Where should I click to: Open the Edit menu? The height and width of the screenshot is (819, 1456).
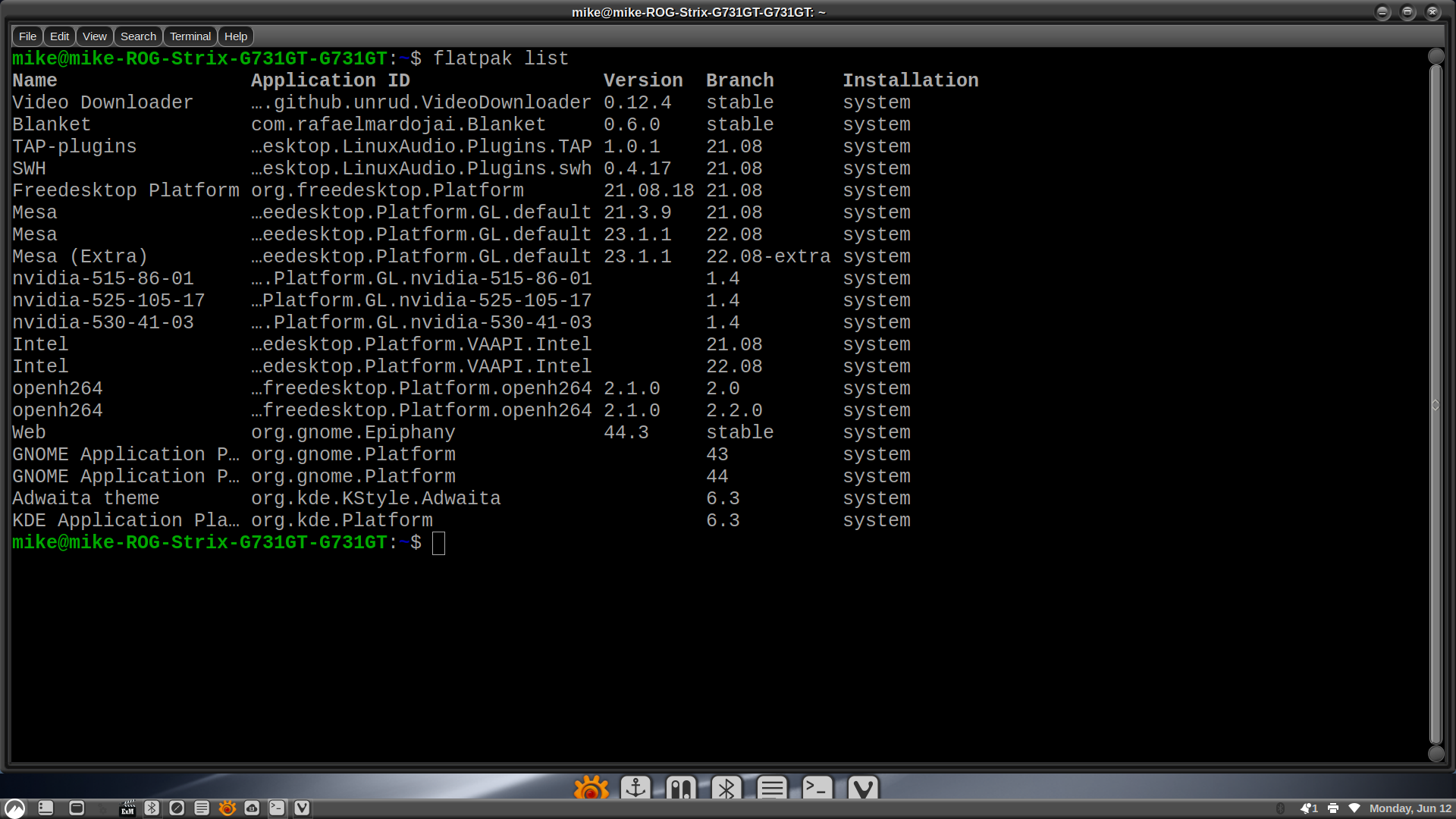(x=59, y=36)
